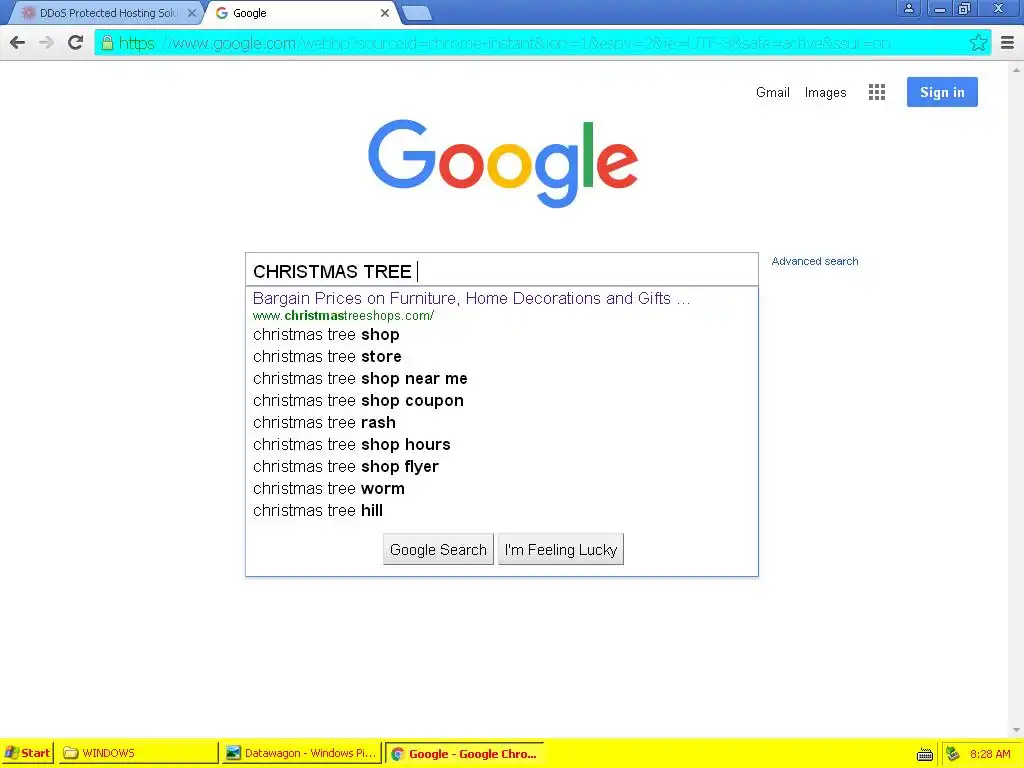The image size is (1024, 768).
Task: Click the CHRISTMAS TREE search box
Action: point(502,270)
